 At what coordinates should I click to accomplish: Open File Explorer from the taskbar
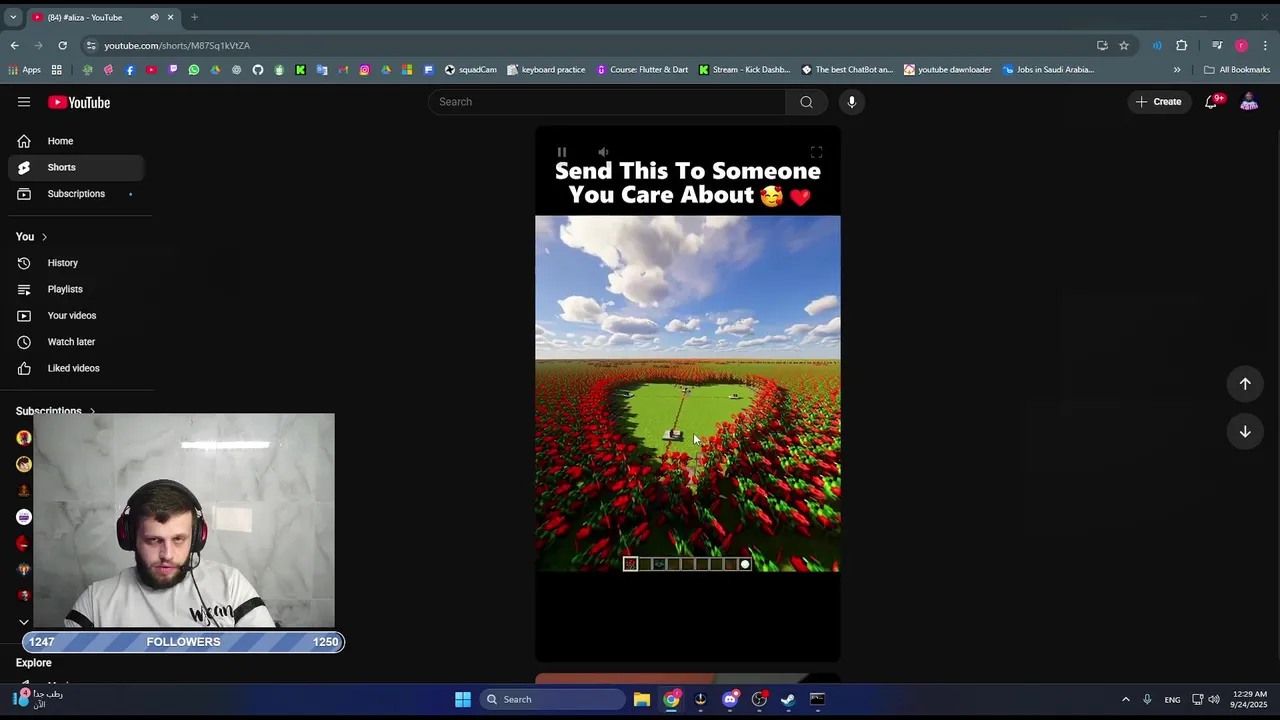(642, 699)
